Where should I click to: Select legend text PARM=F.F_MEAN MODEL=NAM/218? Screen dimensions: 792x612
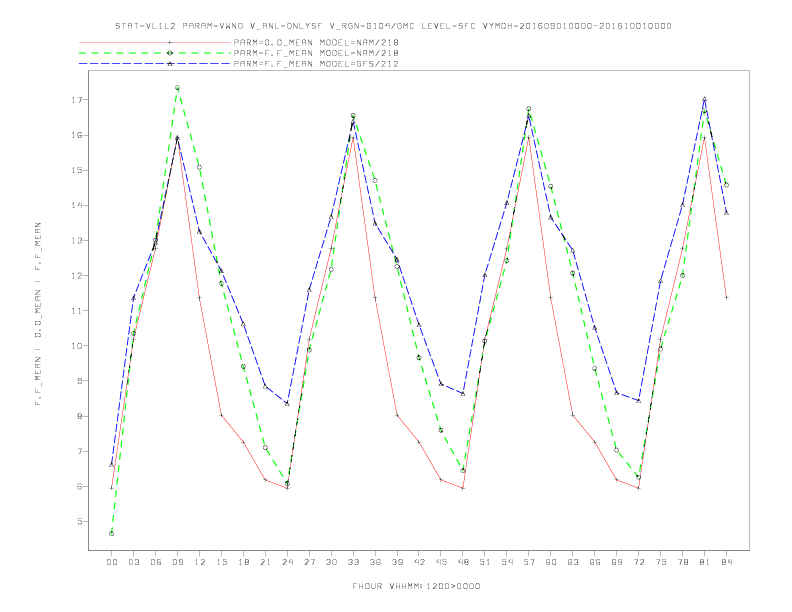coord(316,53)
